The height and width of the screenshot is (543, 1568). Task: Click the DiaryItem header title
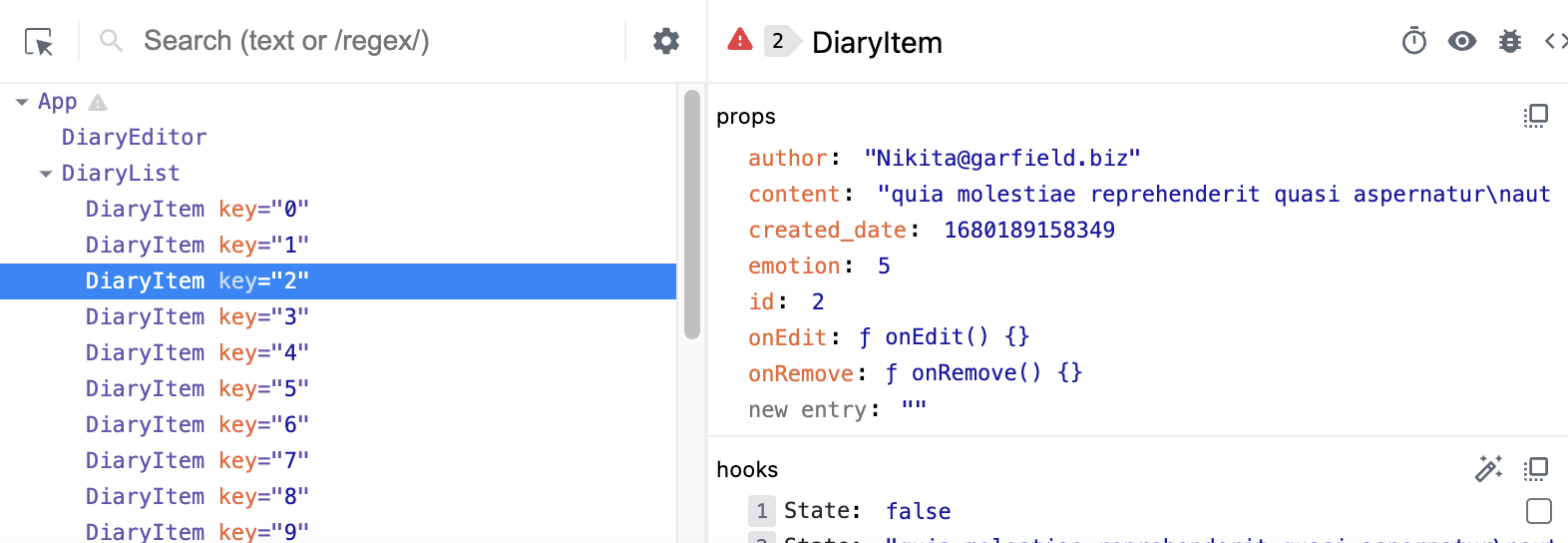tap(877, 42)
